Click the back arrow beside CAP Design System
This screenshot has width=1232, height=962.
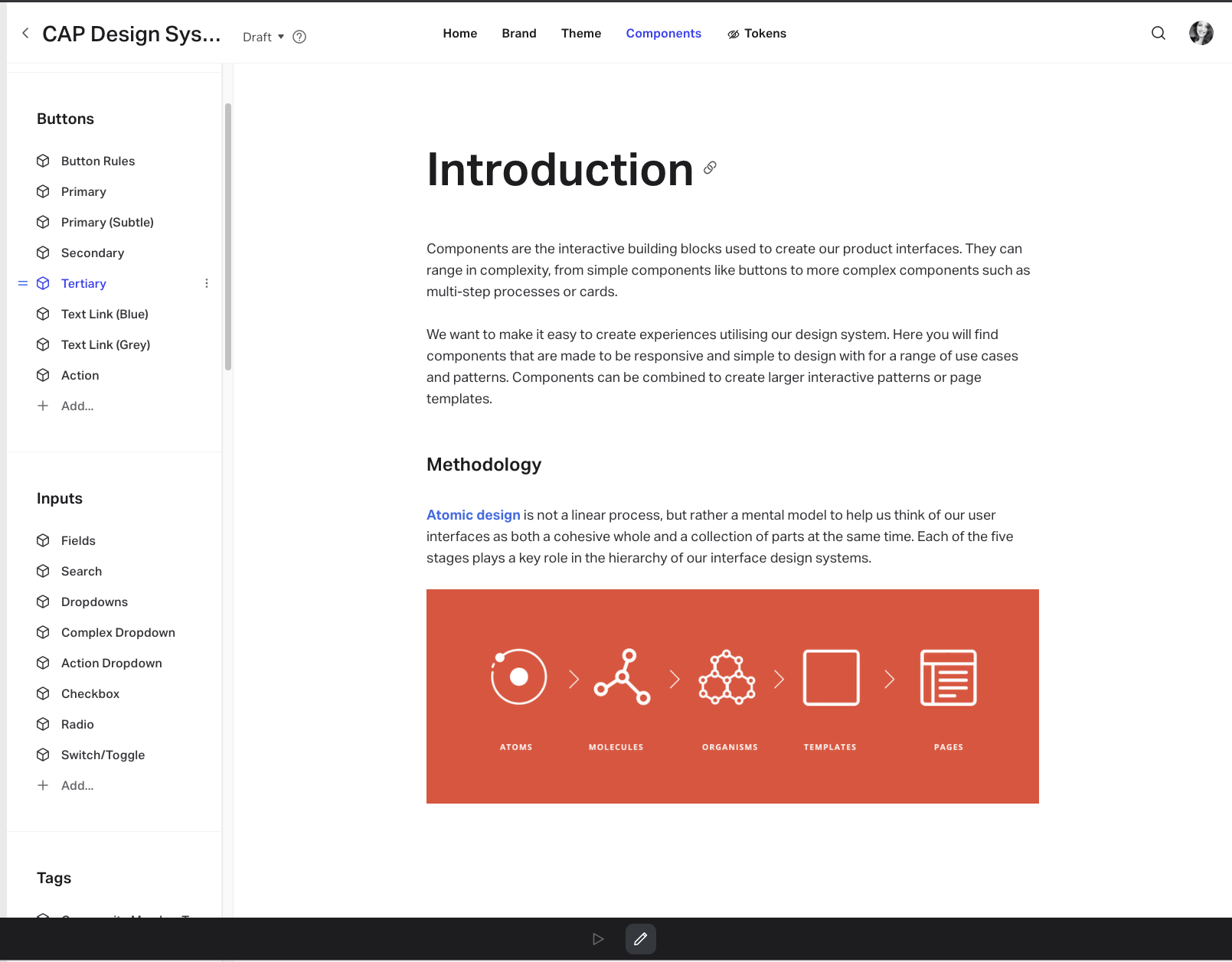point(25,33)
